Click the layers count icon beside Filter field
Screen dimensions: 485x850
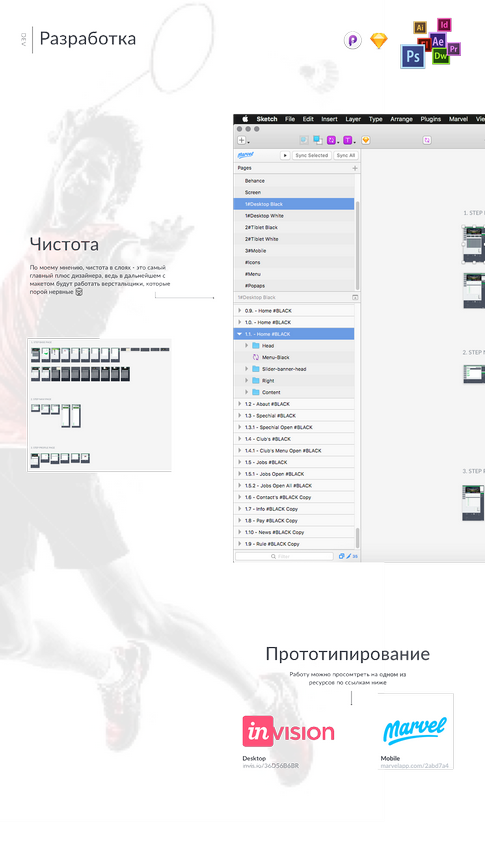[x=341, y=556]
